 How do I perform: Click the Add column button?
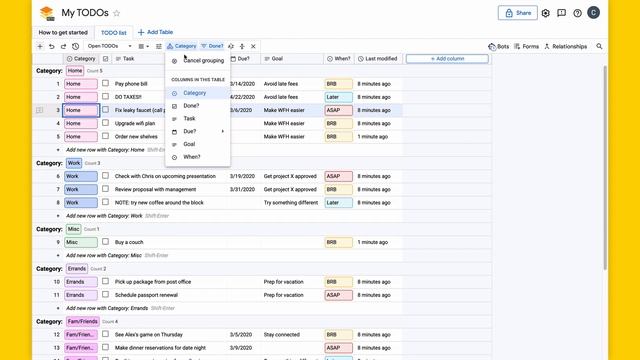[447, 59]
